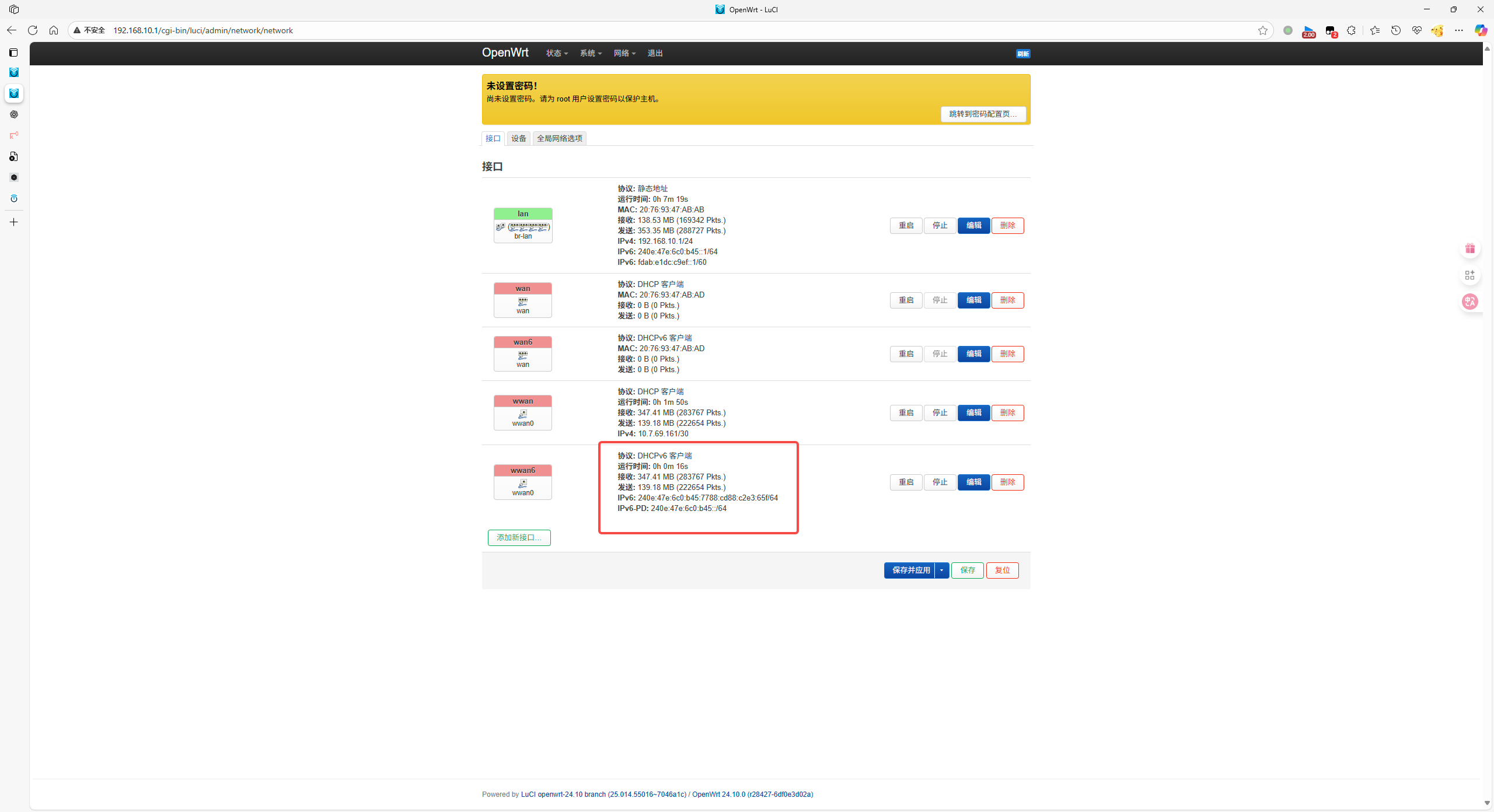Open browser essentials heartbeat icon
This screenshot has height=812, width=1494.
click(1417, 30)
